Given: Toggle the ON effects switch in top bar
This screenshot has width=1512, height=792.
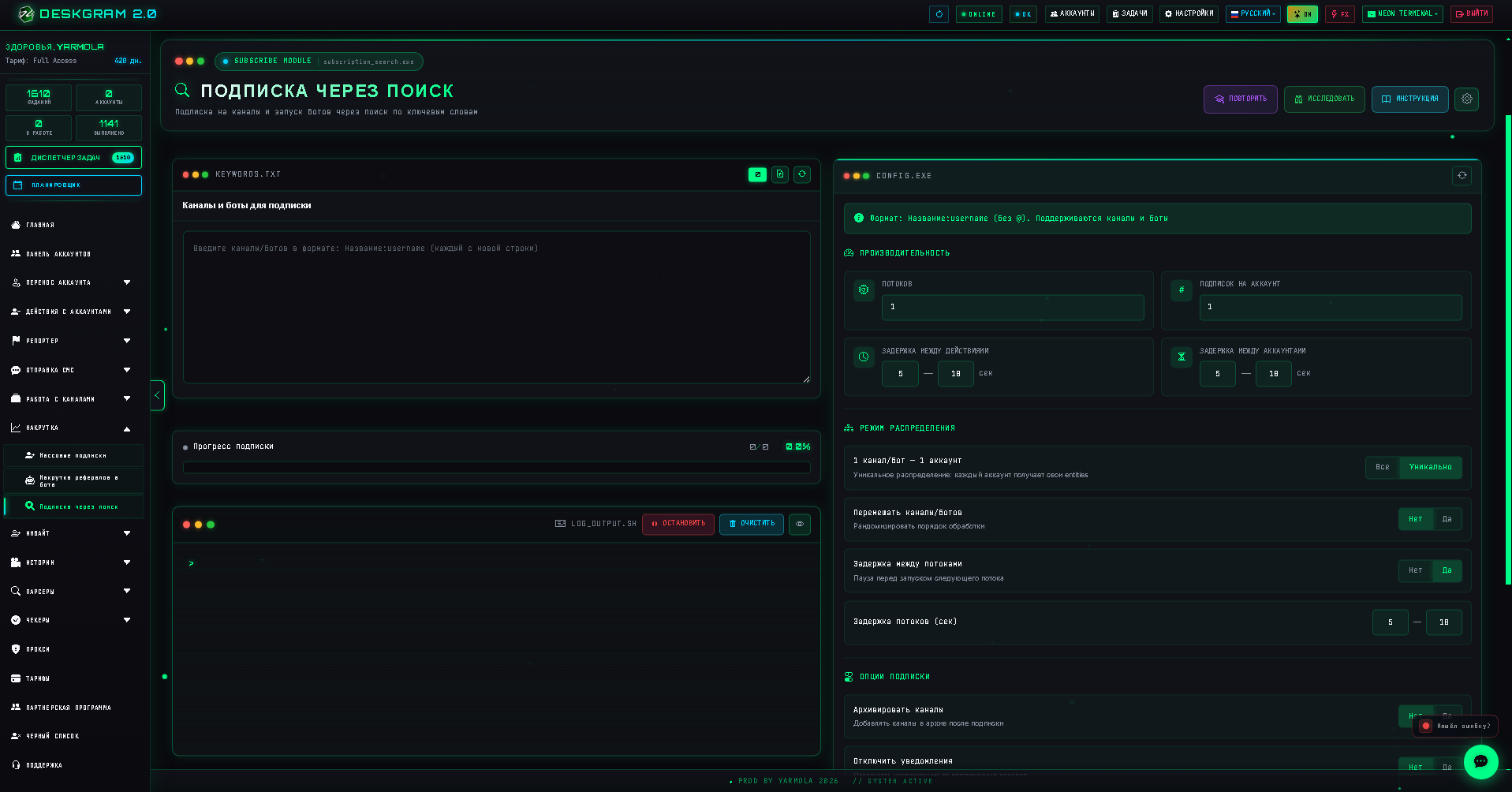Looking at the screenshot, I should [x=1302, y=14].
